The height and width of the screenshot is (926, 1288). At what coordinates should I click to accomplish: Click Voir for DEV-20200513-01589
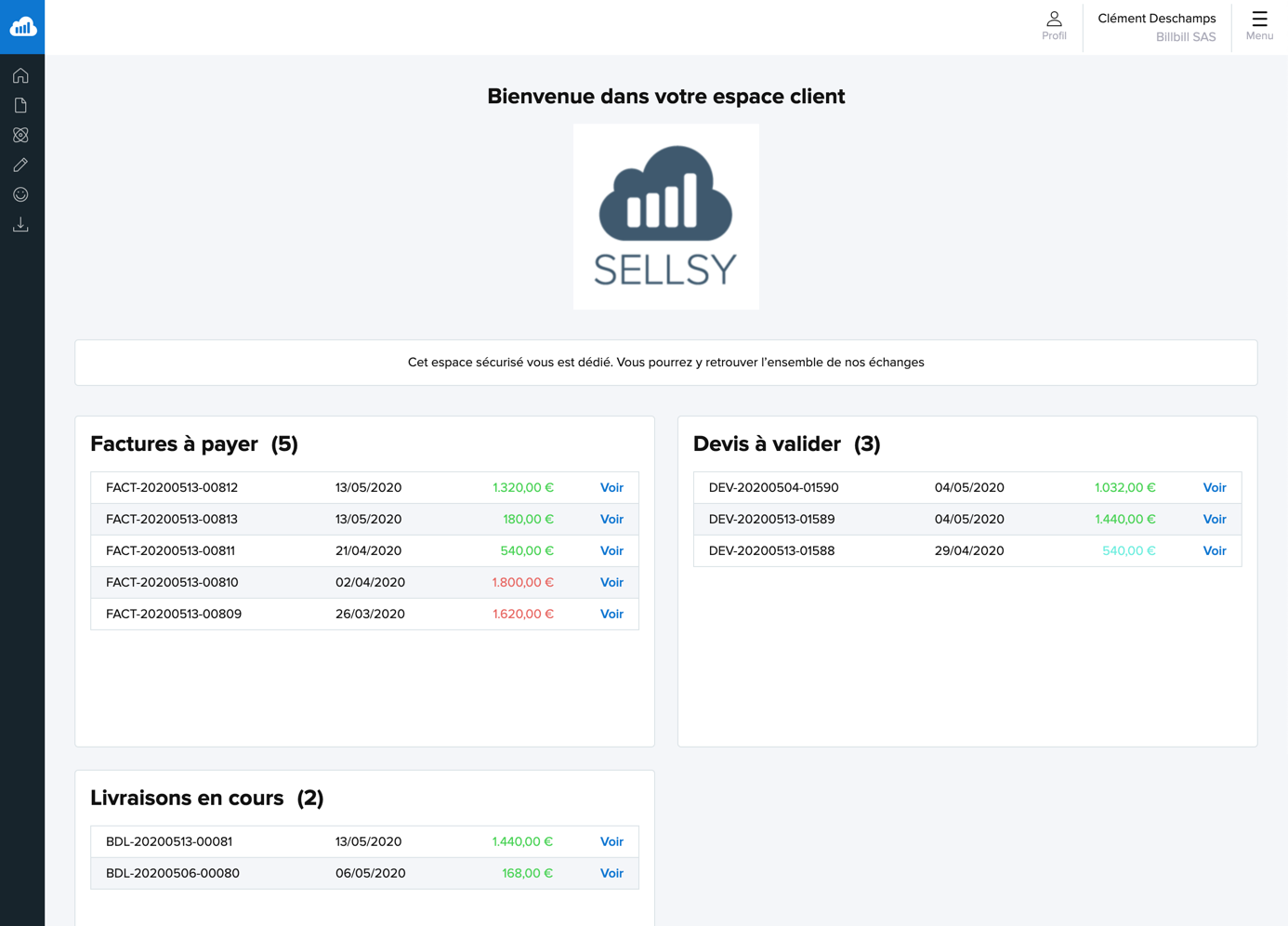click(1215, 519)
